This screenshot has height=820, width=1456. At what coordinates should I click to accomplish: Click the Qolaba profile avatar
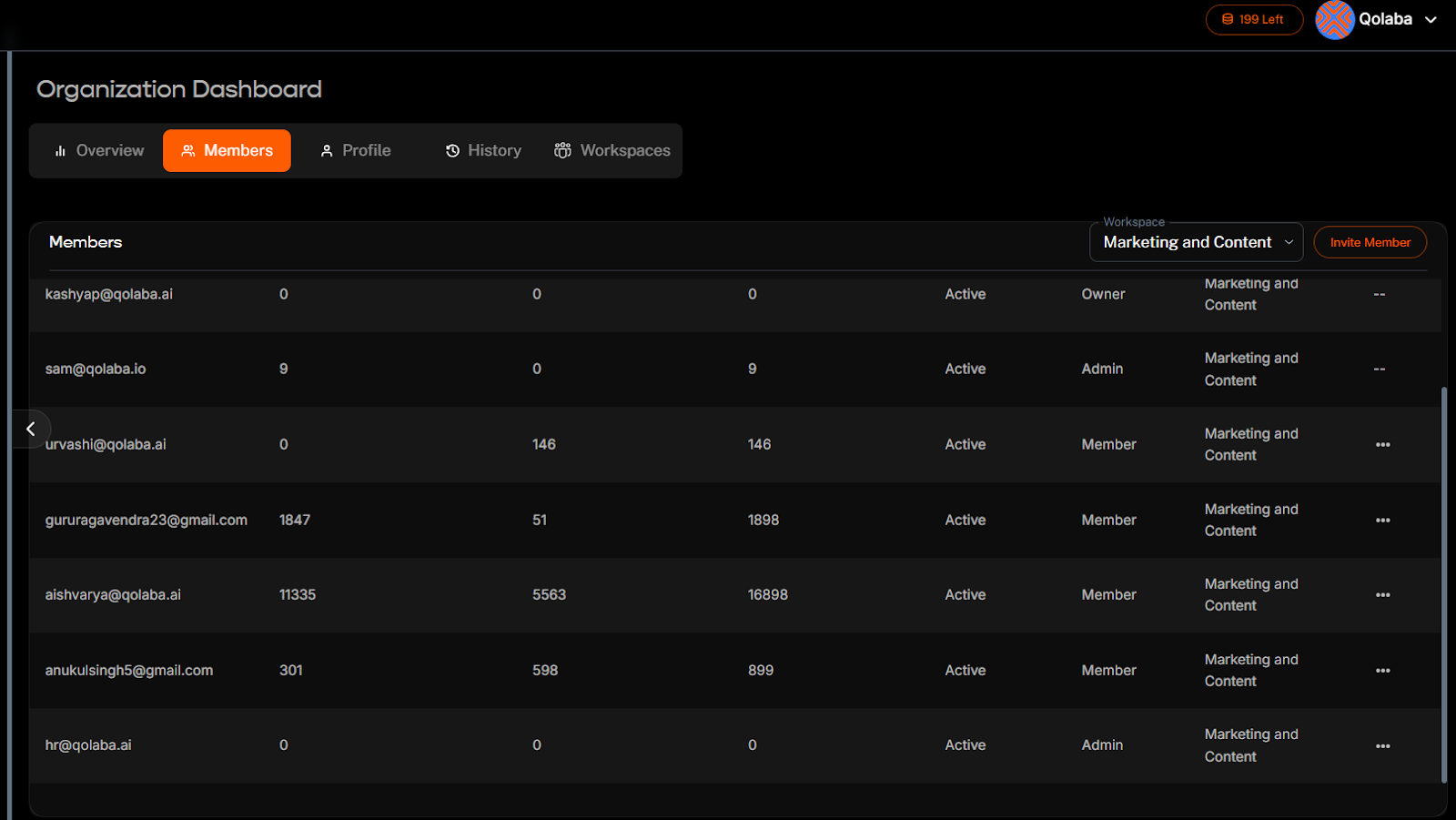(x=1335, y=19)
